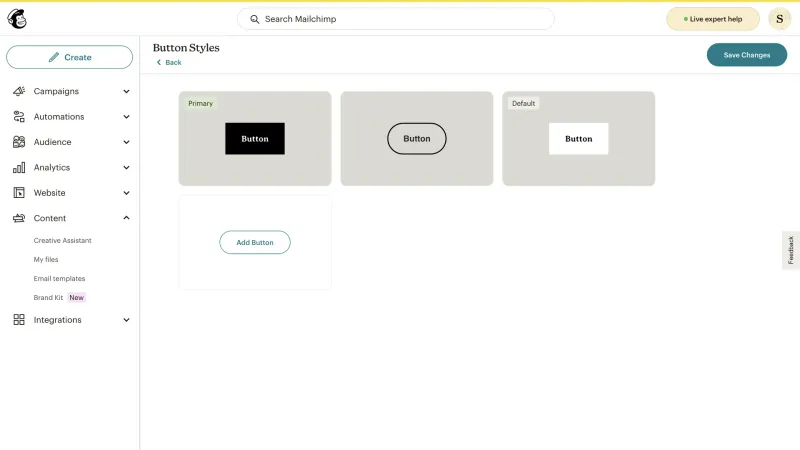800x450 pixels.
Task: Click the Analytics bar chart icon
Action: pyautogui.click(x=19, y=167)
